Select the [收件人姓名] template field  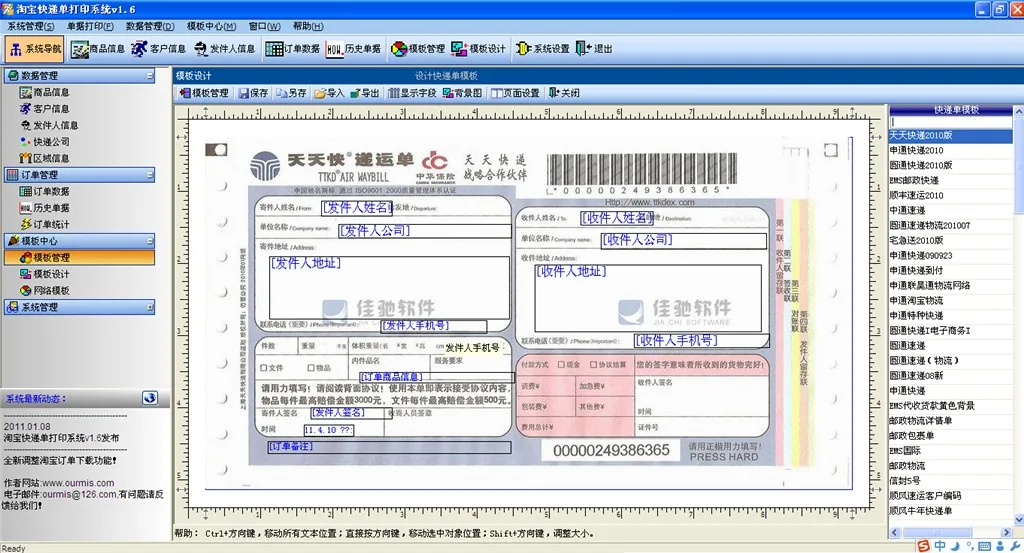(x=616, y=218)
